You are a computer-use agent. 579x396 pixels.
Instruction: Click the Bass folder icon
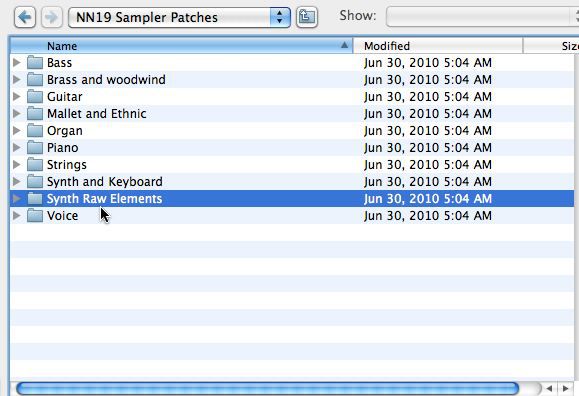tap(35, 62)
